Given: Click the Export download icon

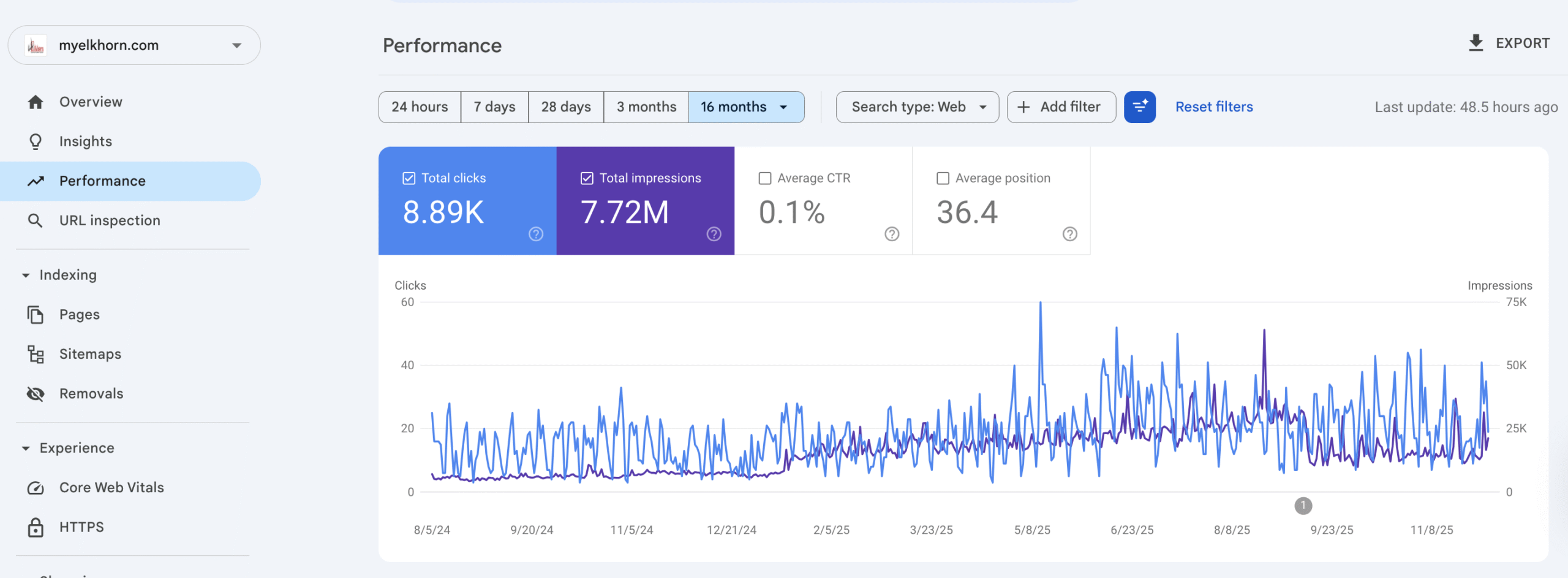Looking at the screenshot, I should (x=1476, y=43).
